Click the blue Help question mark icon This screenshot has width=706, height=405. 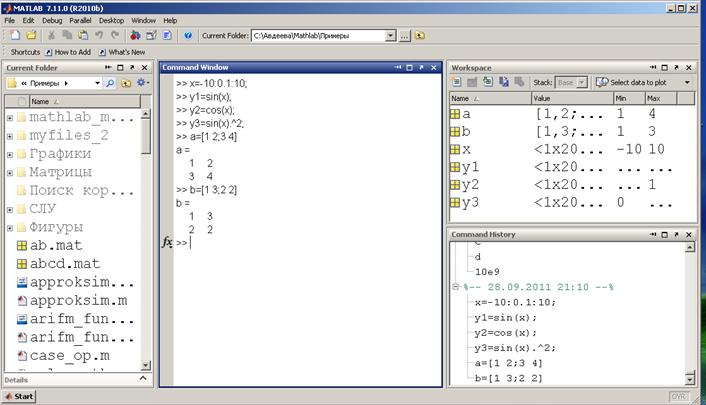[188, 35]
